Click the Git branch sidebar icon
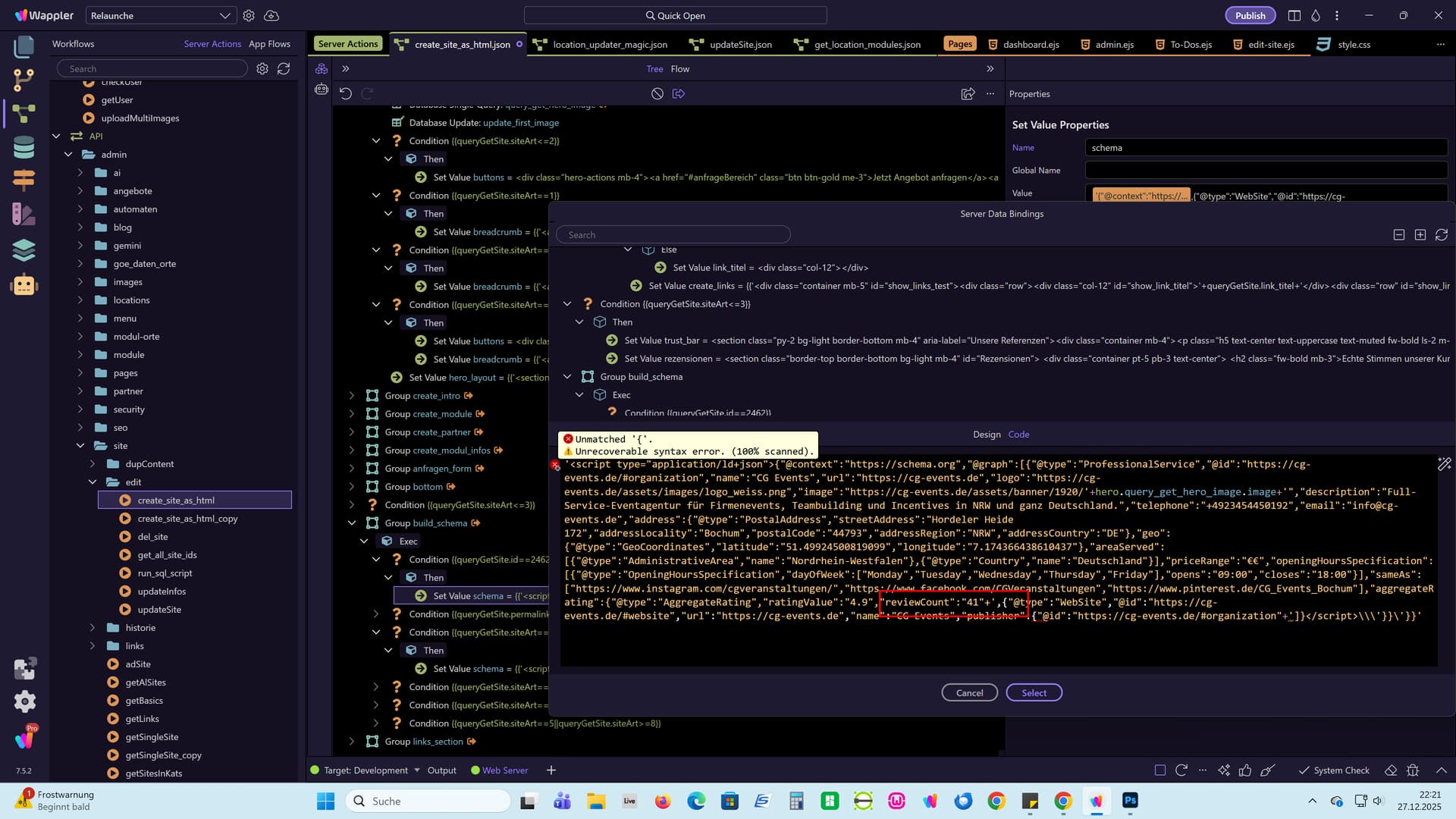This screenshot has height=819, width=1456. 24,79
